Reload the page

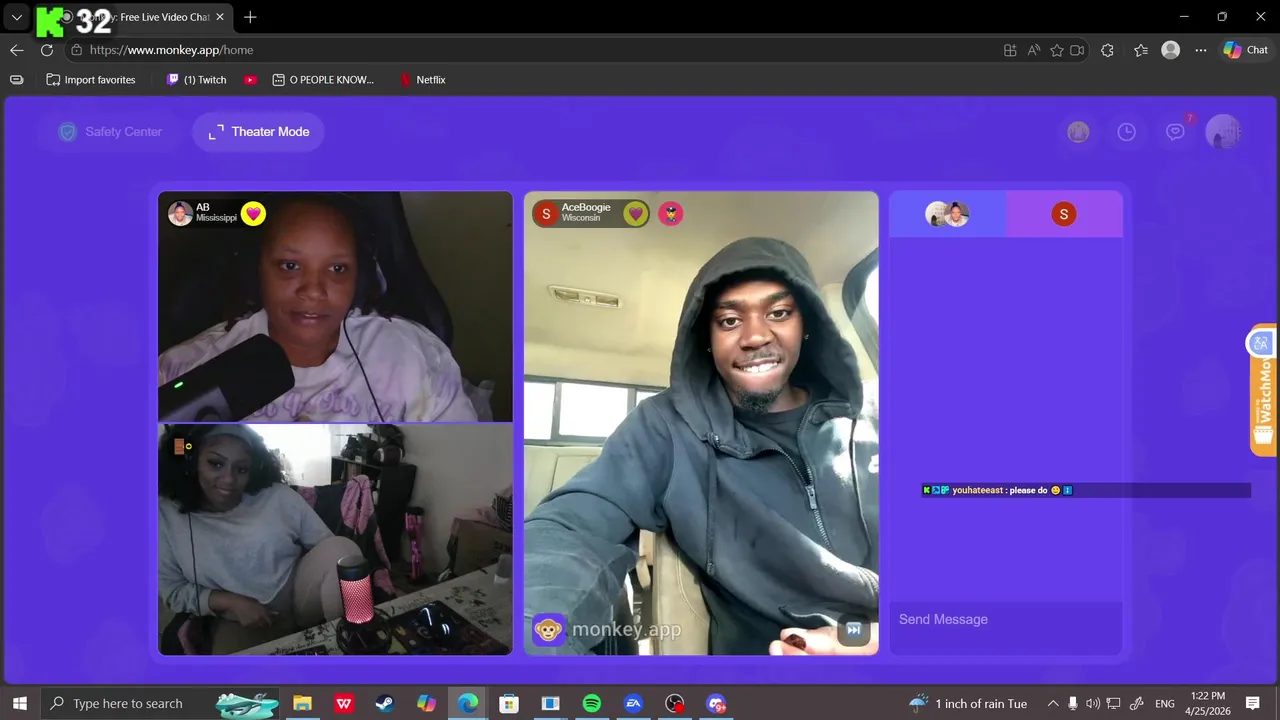[47, 50]
